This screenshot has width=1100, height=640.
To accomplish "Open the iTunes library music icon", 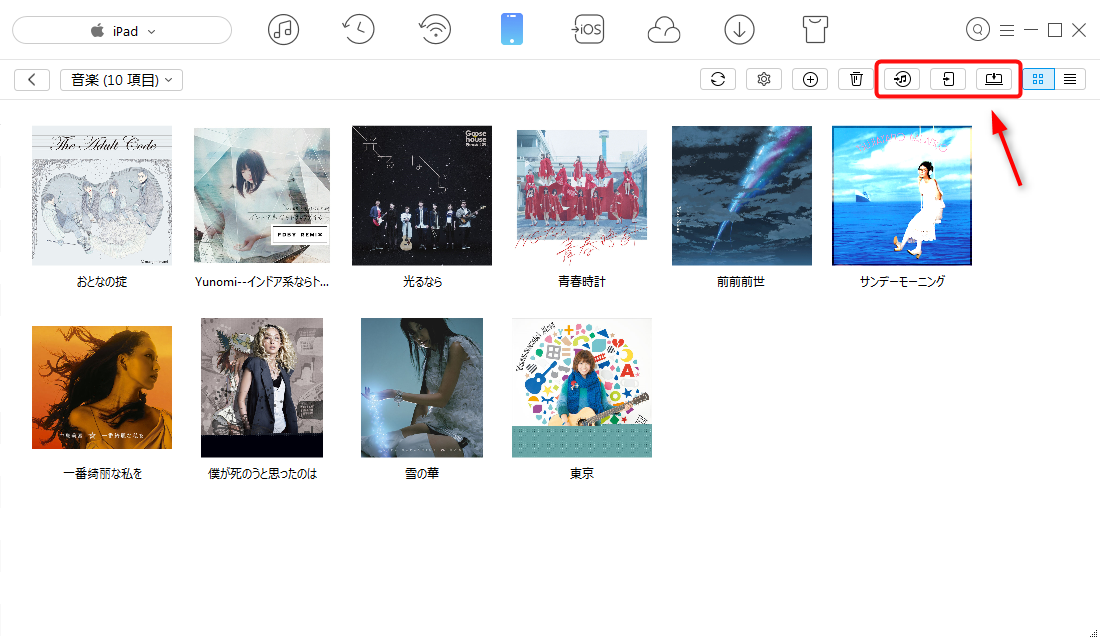I will pyautogui.click(x=283, y=30).
